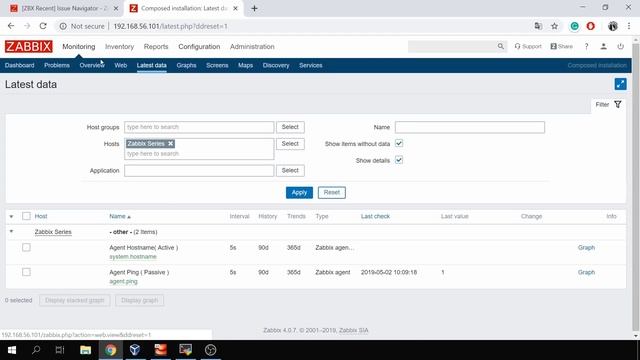Toggle fullscreen with the expand icon

(620, 84)
